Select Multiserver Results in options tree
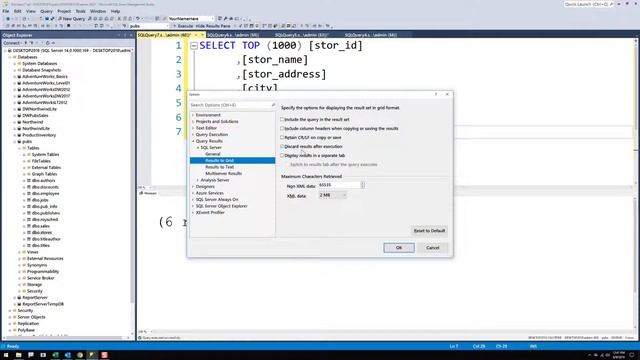 (223, 173)
